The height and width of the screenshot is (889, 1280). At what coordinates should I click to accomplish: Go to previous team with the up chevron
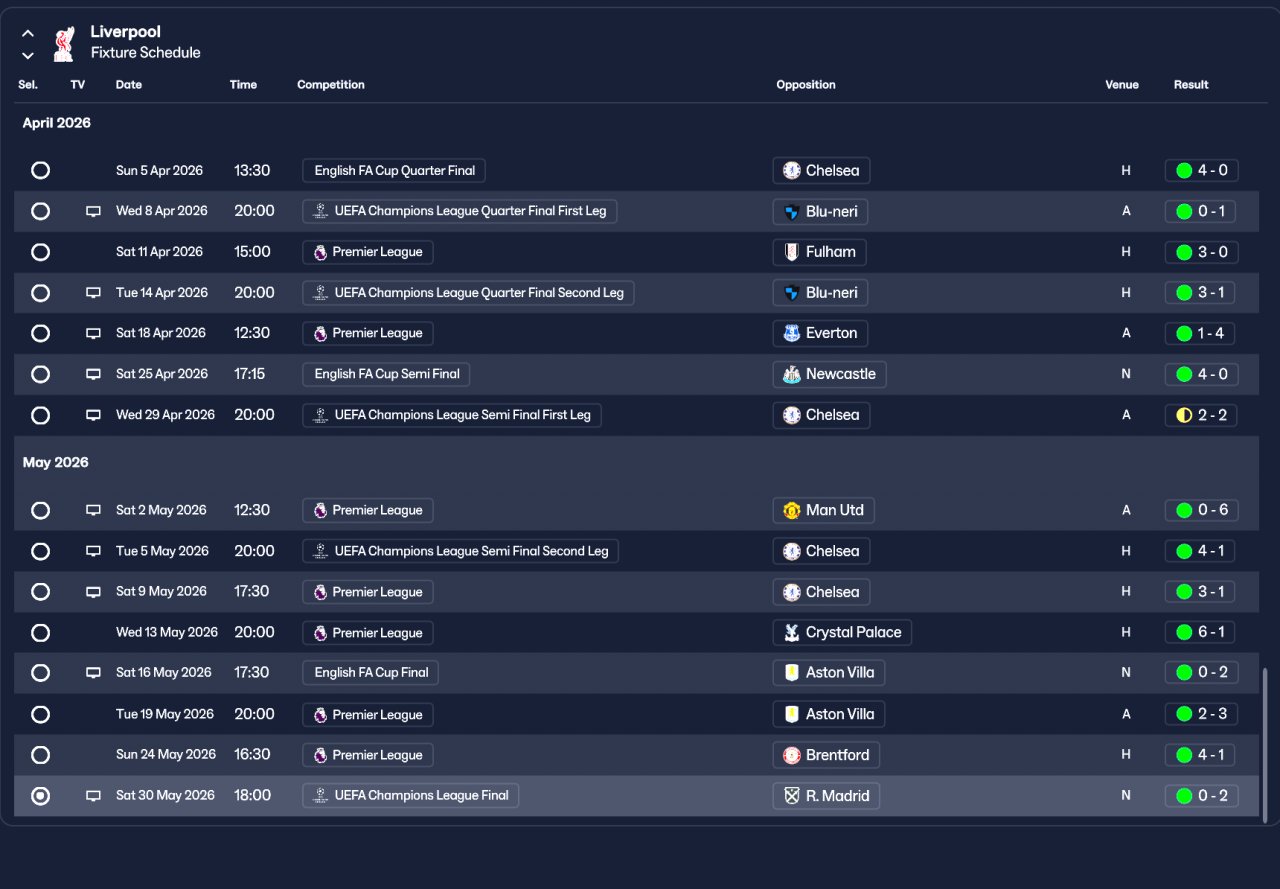(x=28, y=34)
